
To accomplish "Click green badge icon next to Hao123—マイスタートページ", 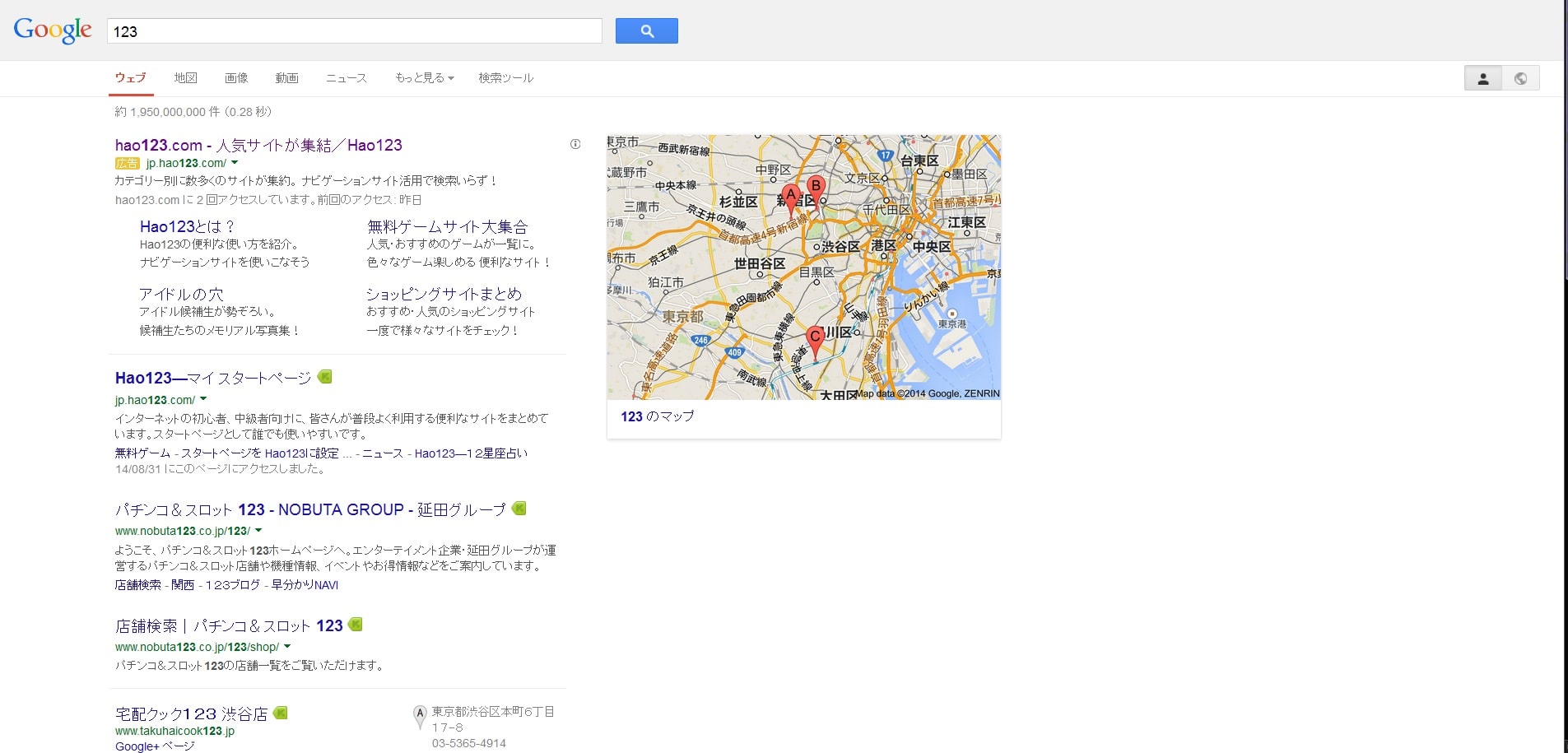I will [x=325, y=377].
